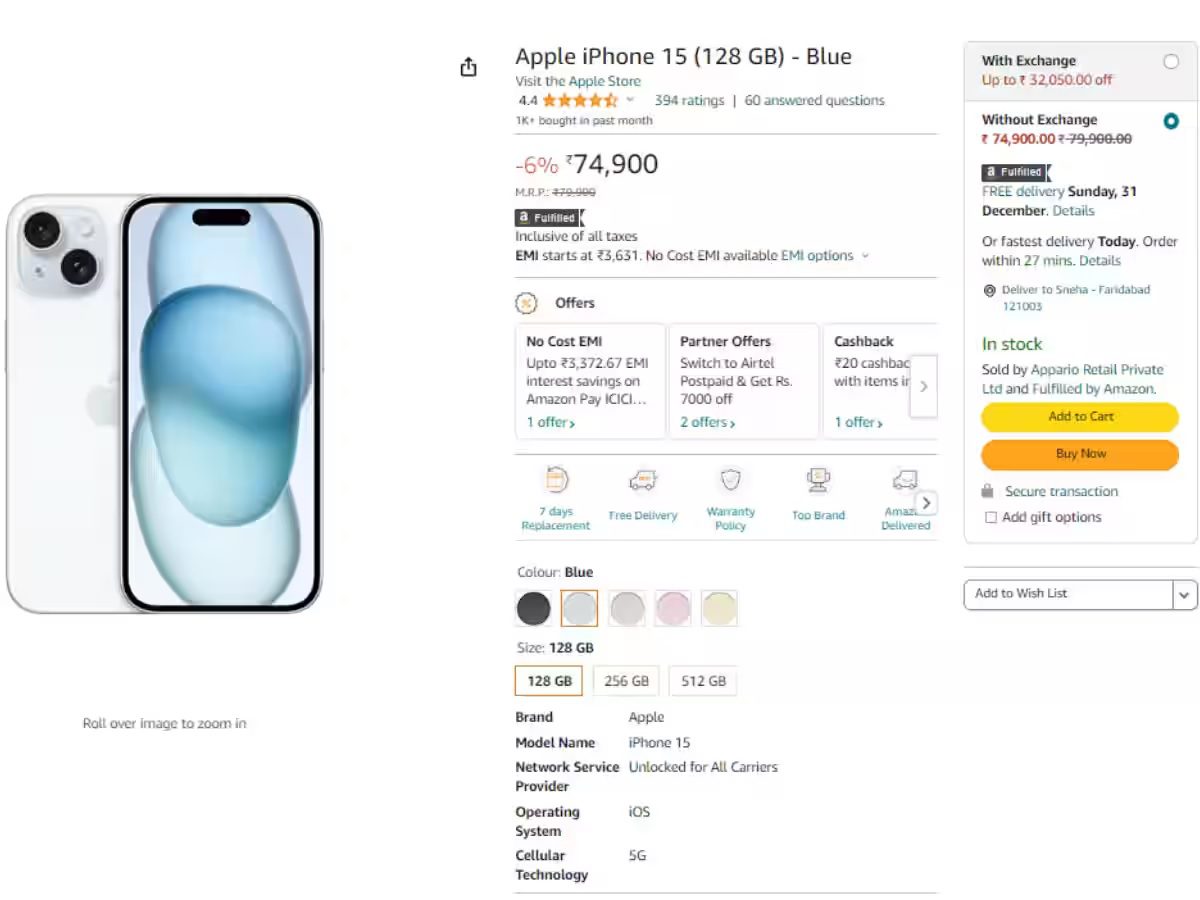Click the iPhone 15 product image

[164, 403]
